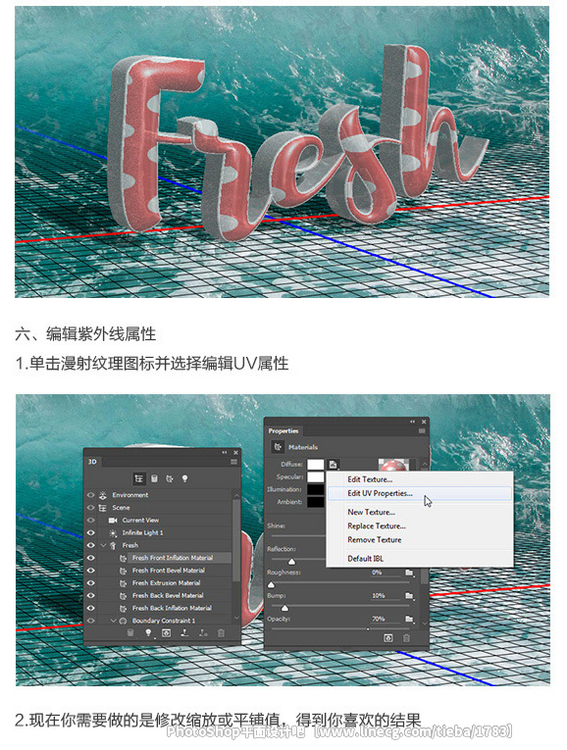Open the Bump texture folder icon
This screenshot has height=750, width=567.
pos(409,596)
